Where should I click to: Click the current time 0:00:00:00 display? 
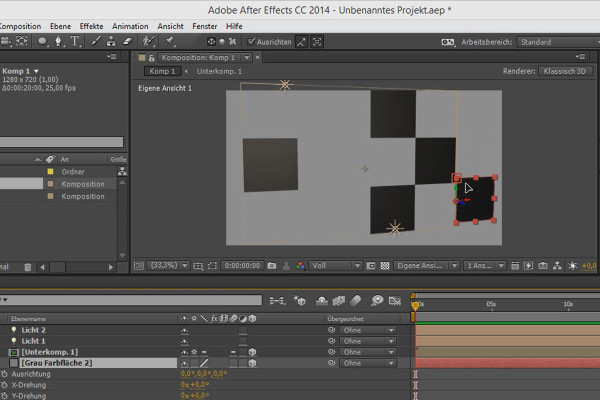click(242, 266)
